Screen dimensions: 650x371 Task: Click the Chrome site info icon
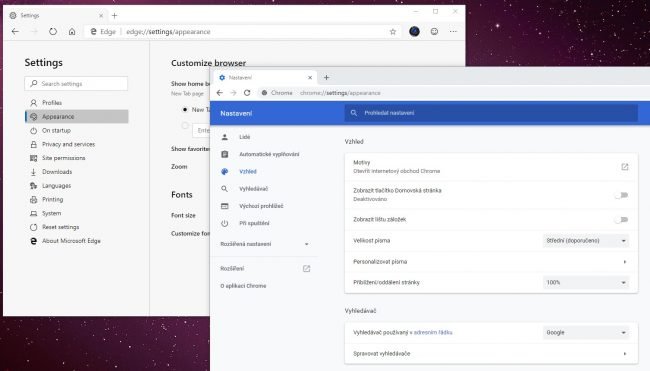264,93
